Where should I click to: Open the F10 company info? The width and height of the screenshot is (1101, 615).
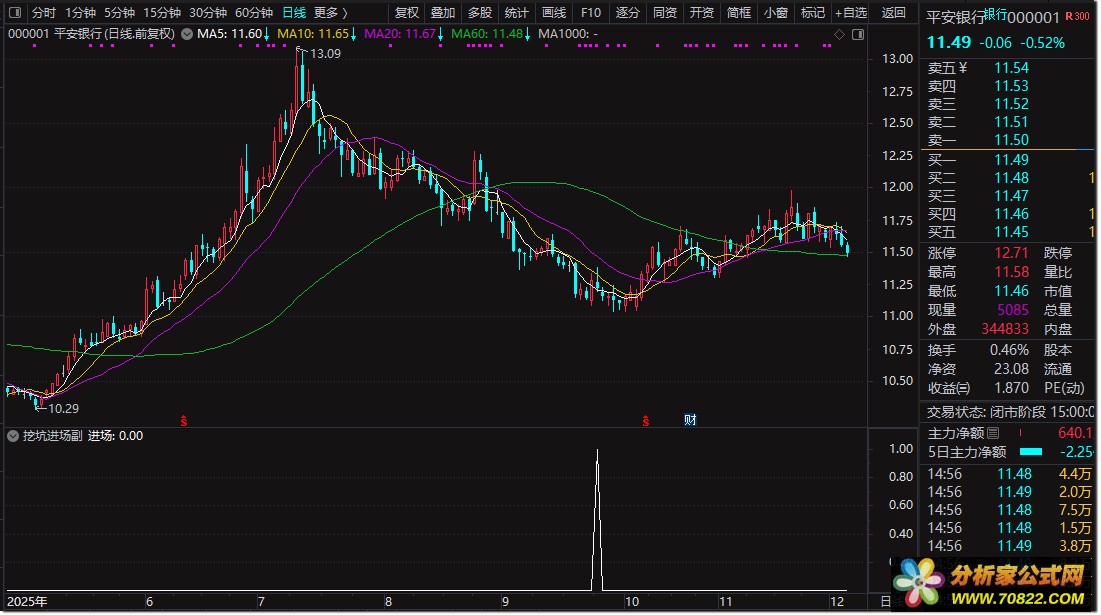click(591, 13)
